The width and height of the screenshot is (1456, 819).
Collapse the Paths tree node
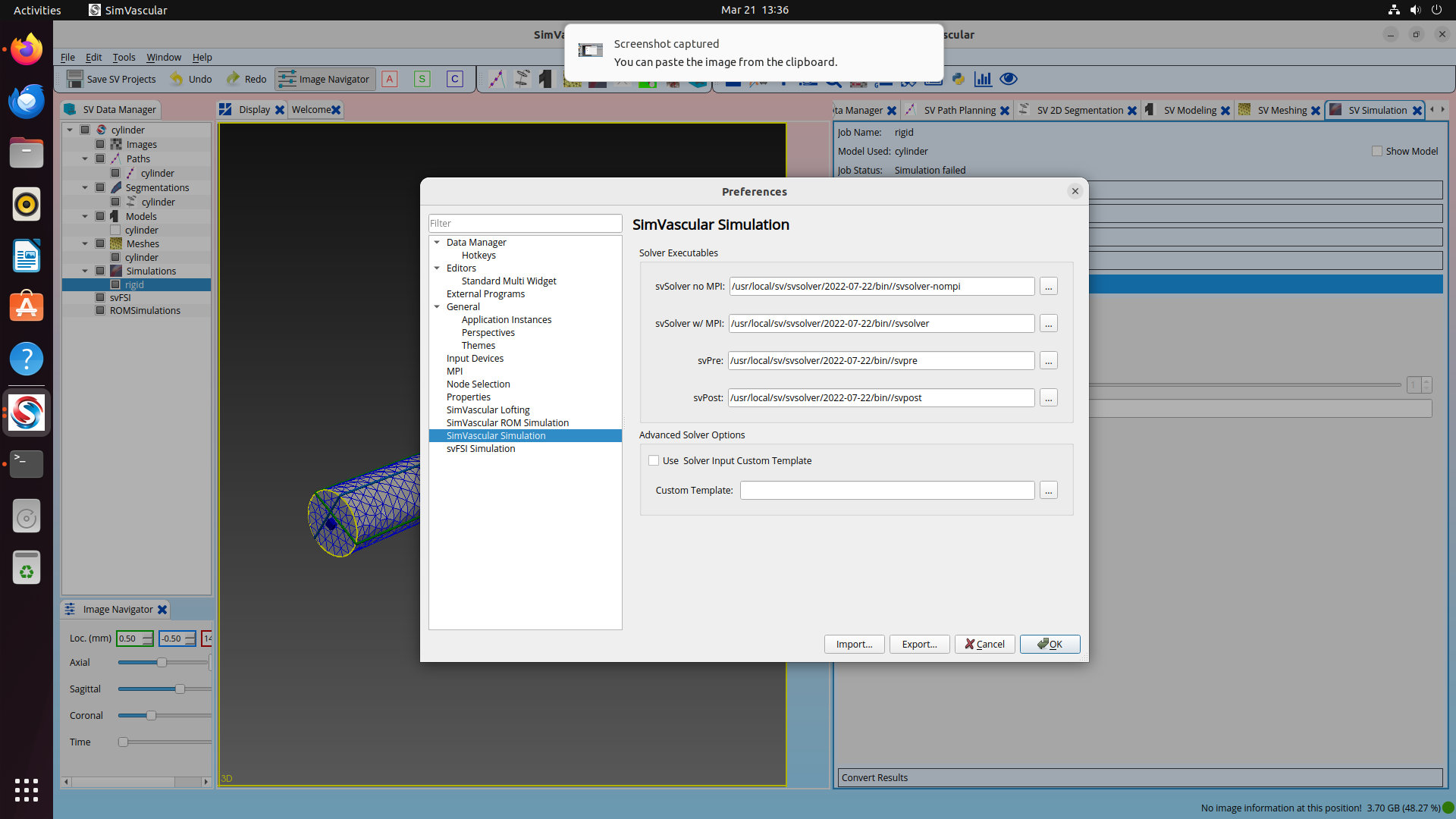[85, 158]
